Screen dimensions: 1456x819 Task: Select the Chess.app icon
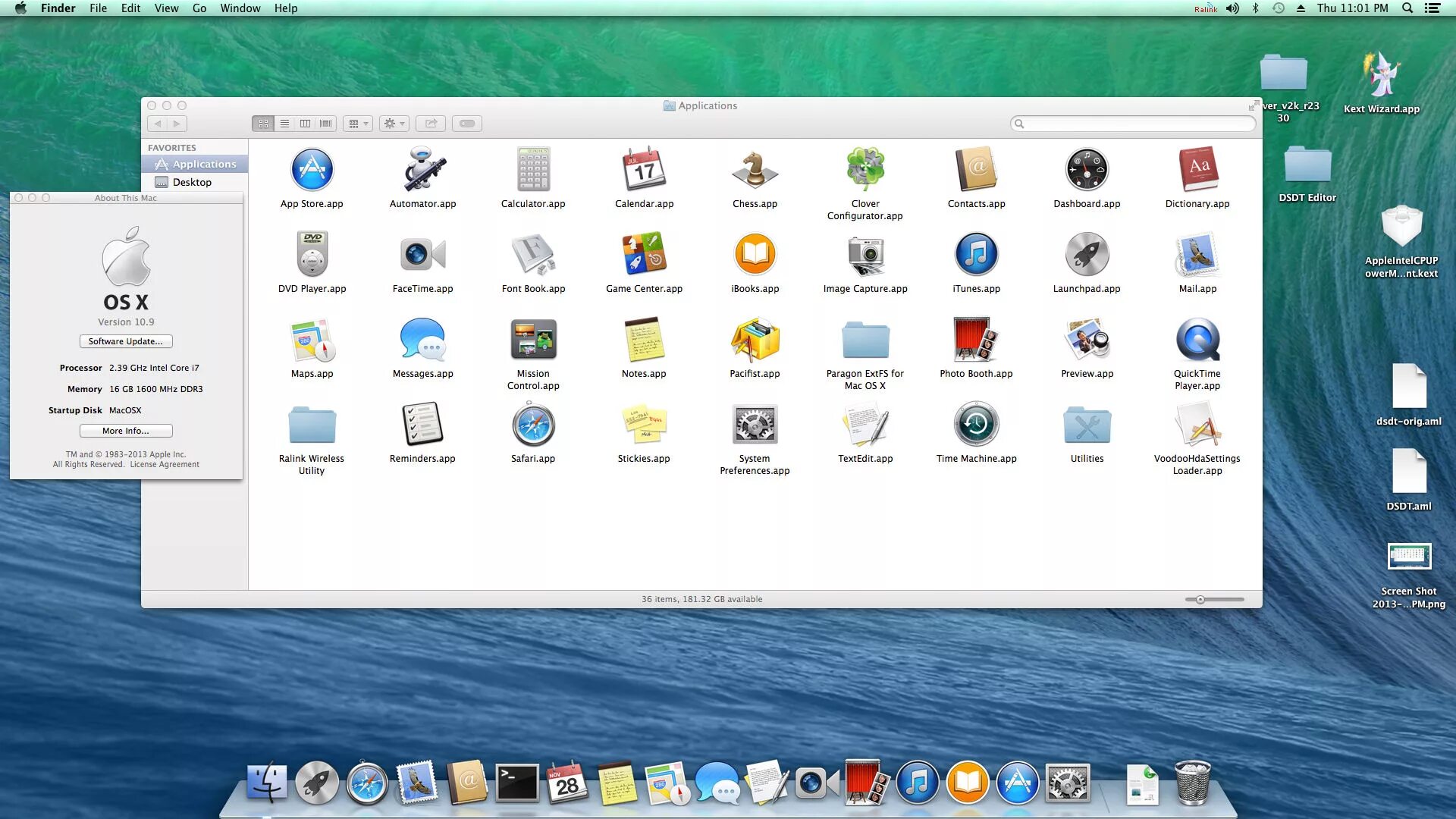(x=755, y=169)
